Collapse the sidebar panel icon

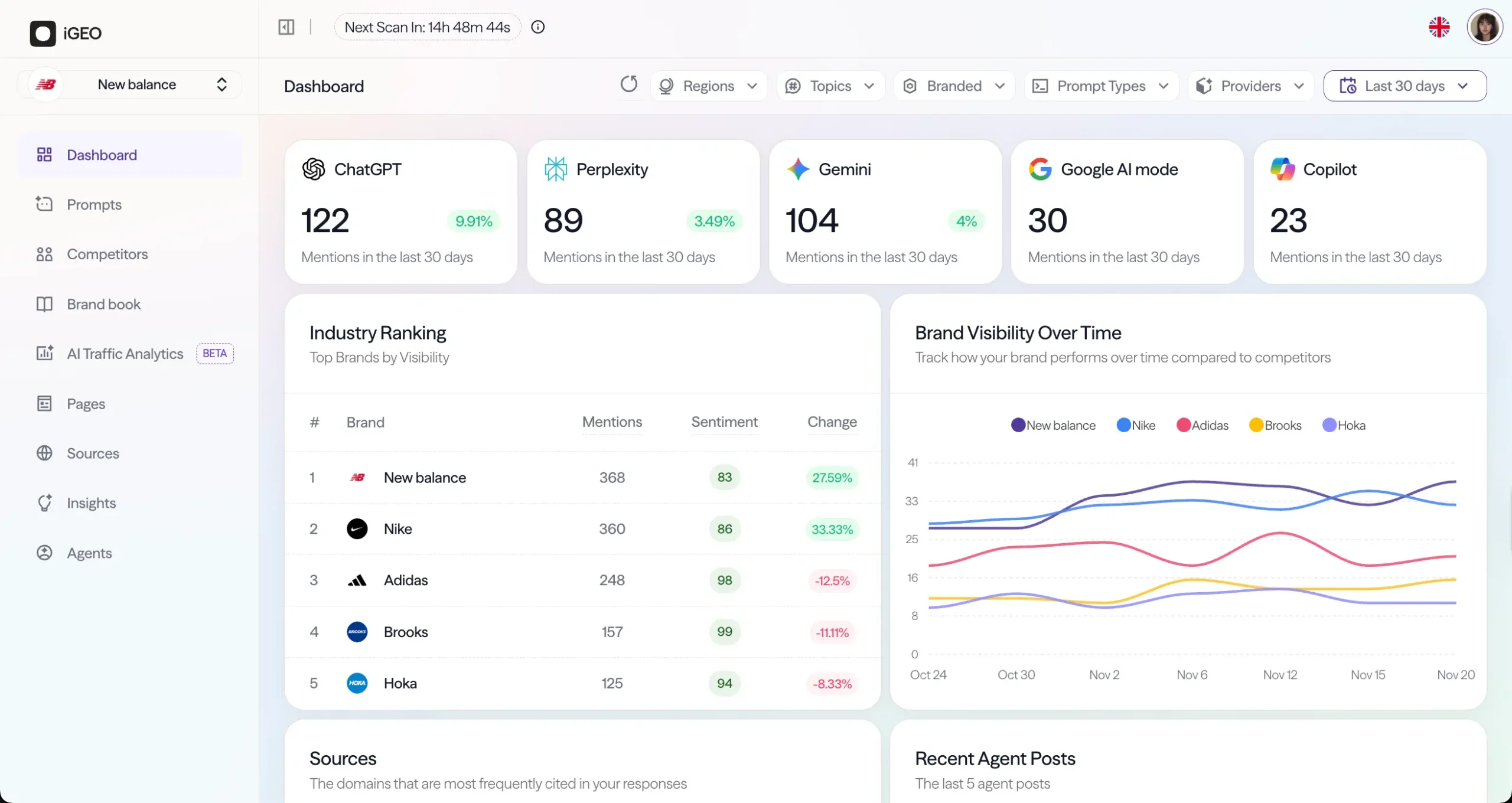(286, 27)
